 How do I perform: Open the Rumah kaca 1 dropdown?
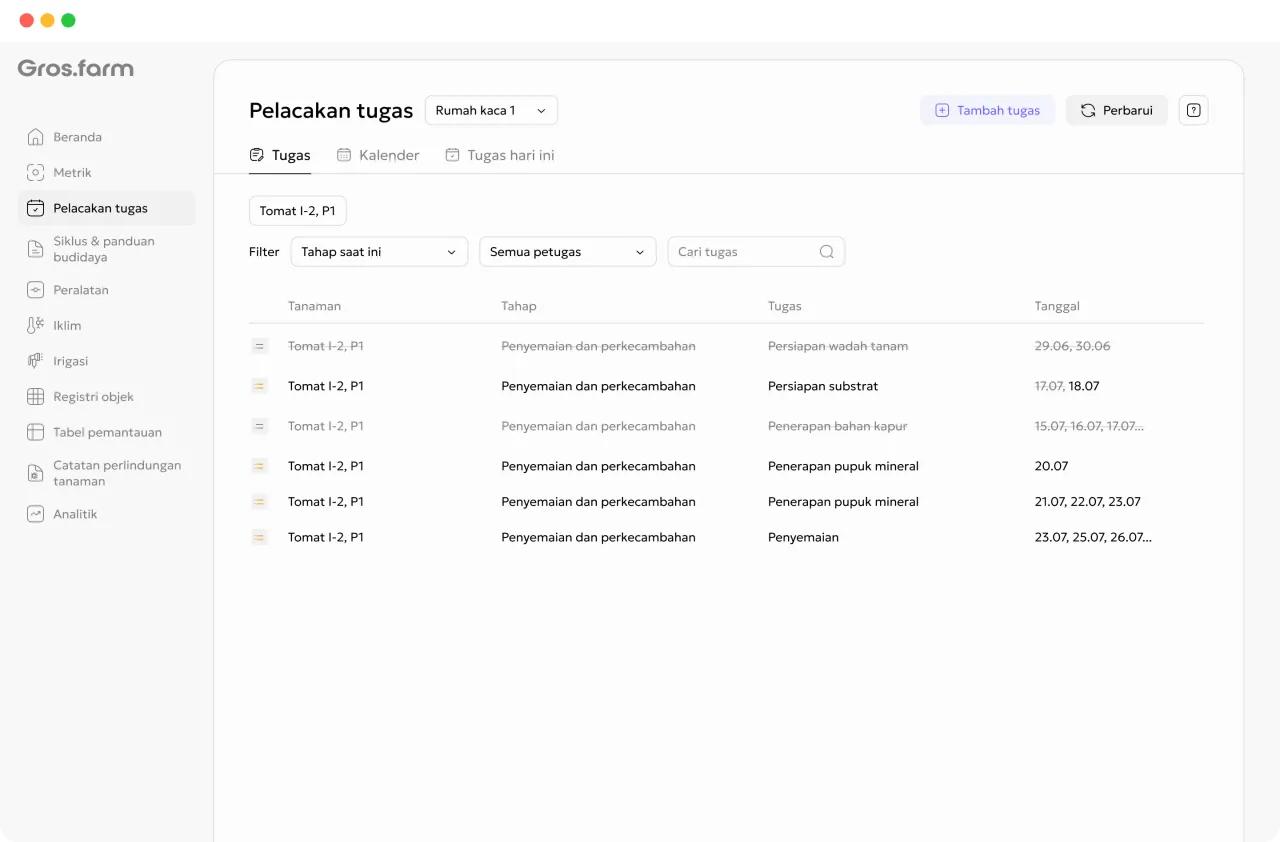point(491,110)
